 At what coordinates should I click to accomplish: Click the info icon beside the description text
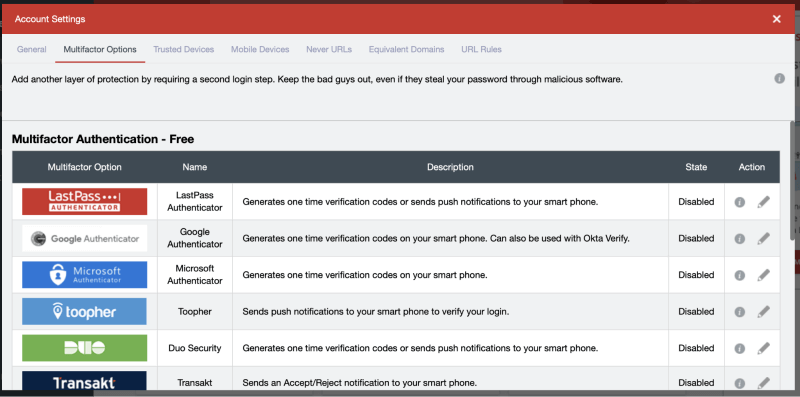779,79
